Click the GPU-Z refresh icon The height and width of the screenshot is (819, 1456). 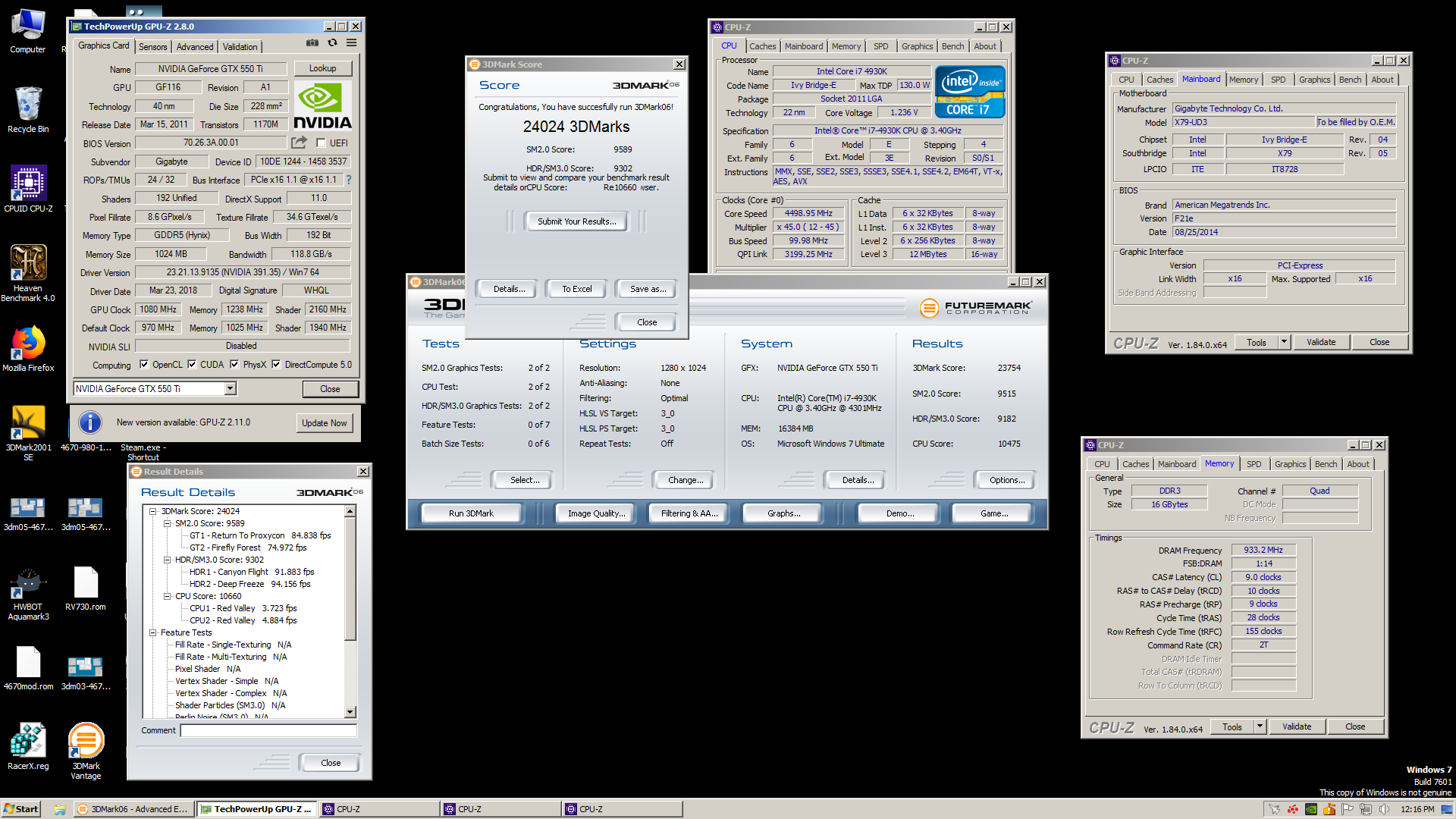(x=332, y=43)
